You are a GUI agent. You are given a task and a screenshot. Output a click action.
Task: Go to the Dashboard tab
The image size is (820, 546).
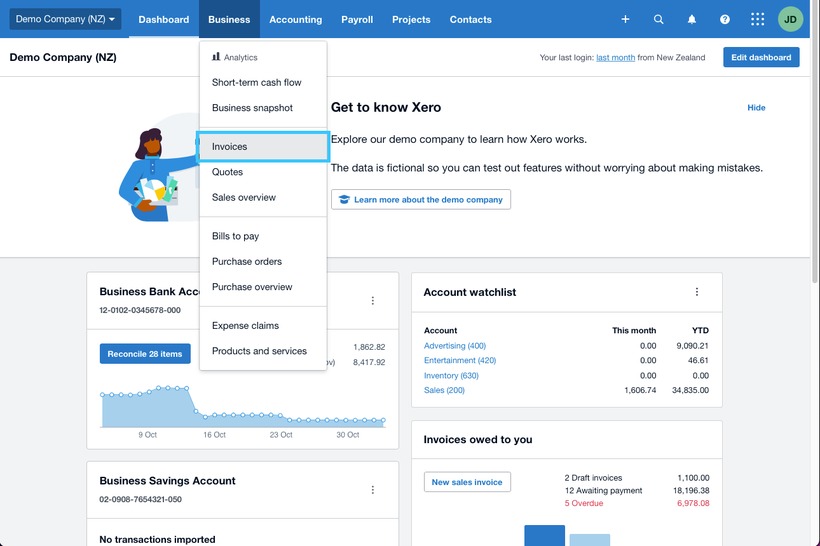coord(164,19)
